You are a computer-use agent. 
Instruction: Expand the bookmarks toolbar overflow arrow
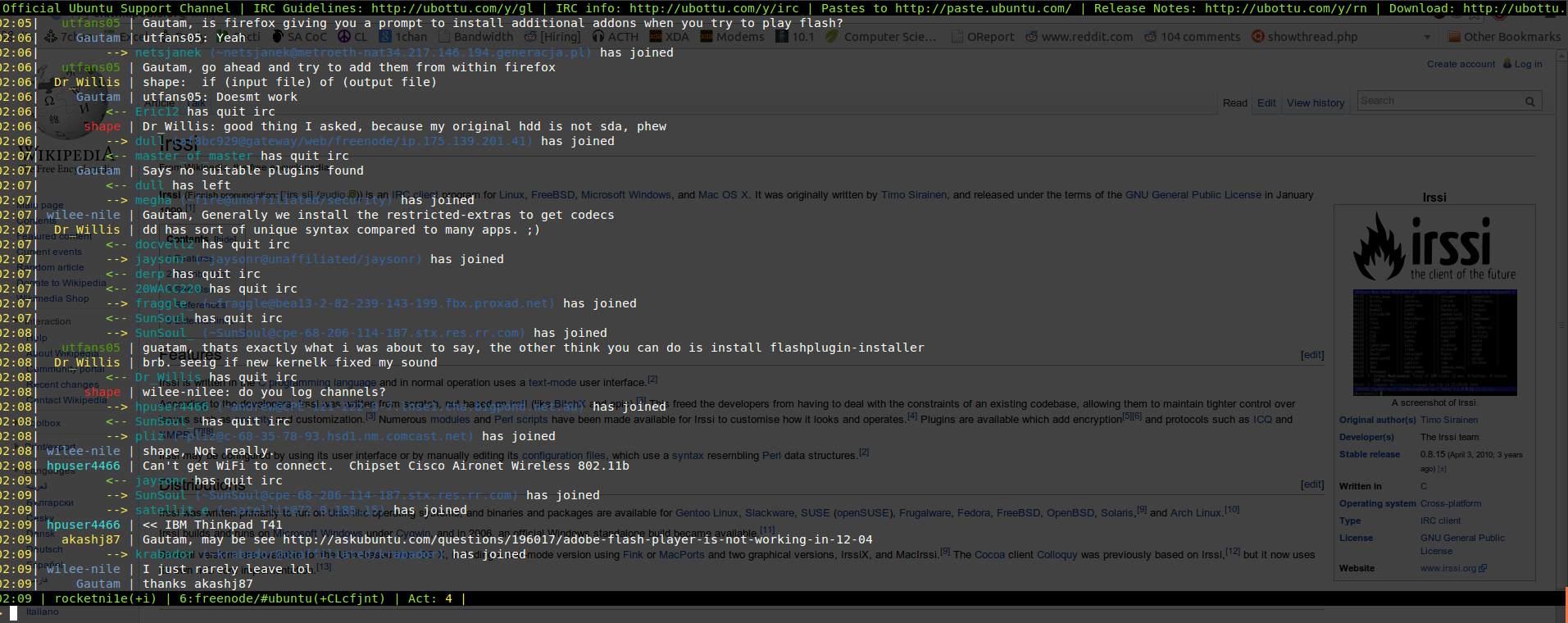1427,37
